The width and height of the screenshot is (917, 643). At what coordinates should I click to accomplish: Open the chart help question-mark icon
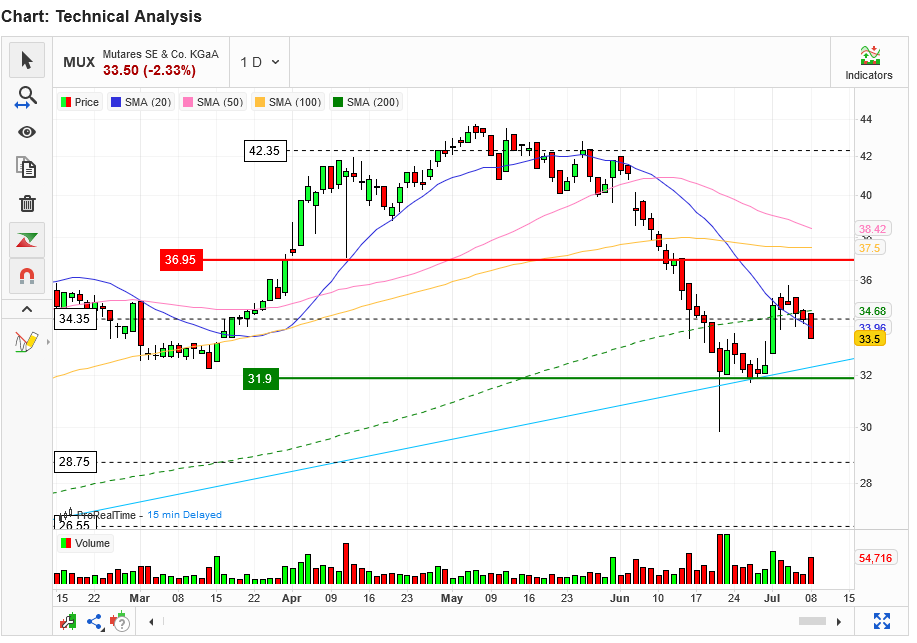121,623
